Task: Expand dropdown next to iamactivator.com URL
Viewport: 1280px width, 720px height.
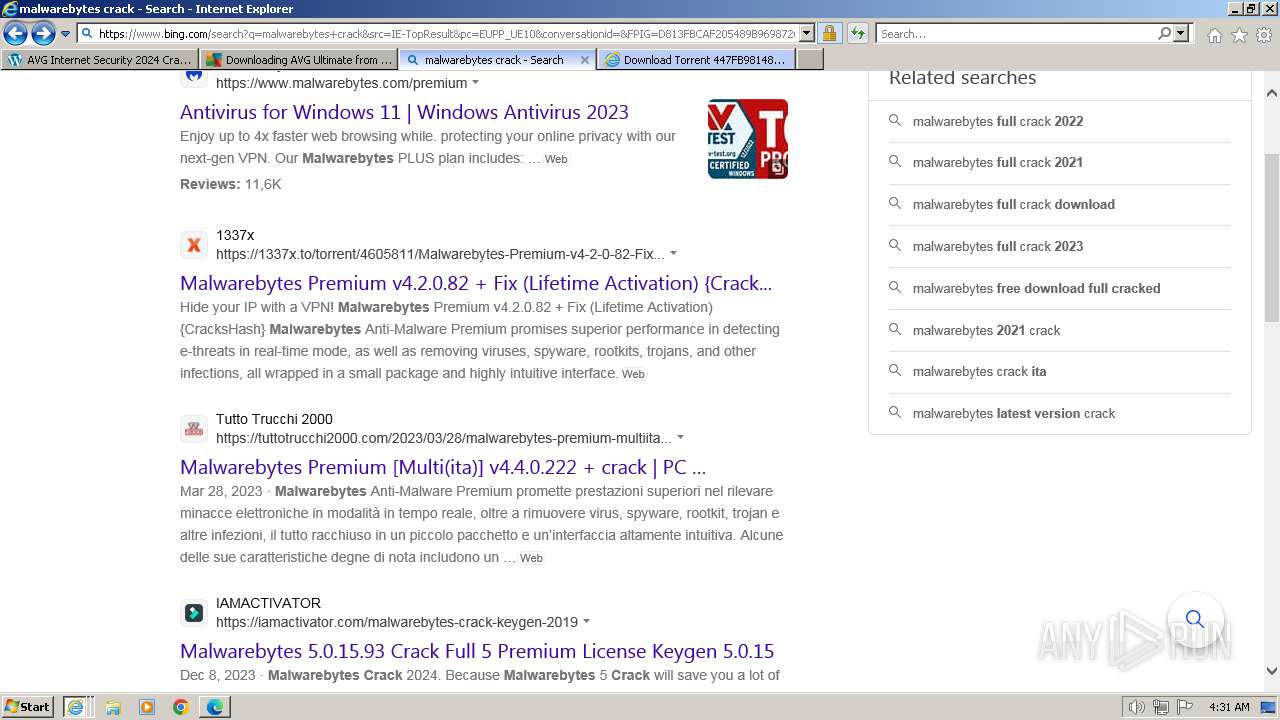Action: click(x=586, y=622)
